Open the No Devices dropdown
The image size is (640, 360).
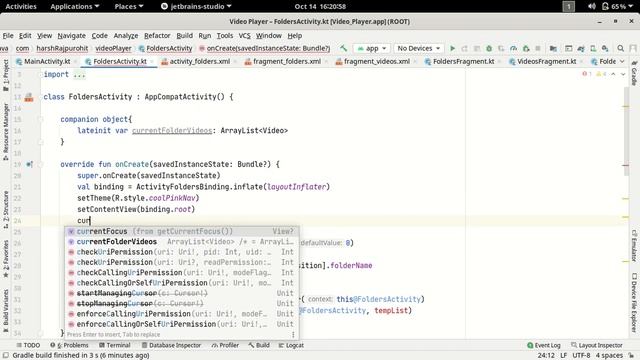(x=419, y=48)
